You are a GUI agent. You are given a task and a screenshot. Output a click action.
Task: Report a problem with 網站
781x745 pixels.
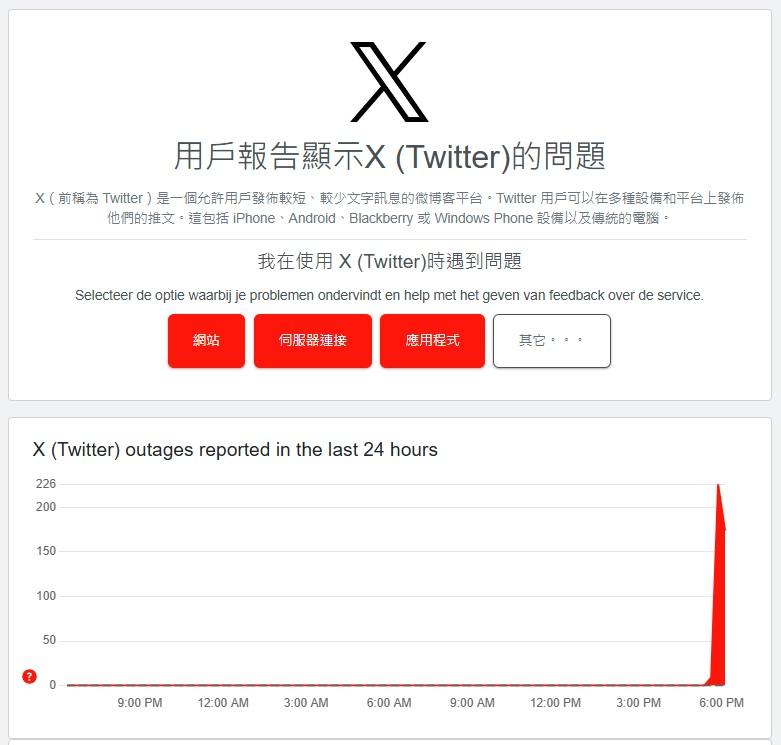click(x=206, y=341)
